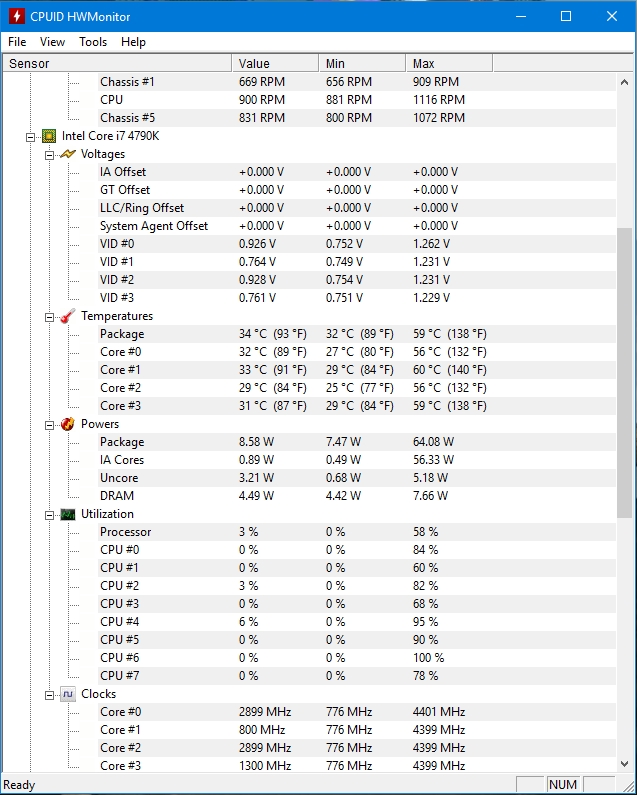Click the scrollbar down arrow
The width and height of the screenshot is (637, 795).
coord(624,763)
